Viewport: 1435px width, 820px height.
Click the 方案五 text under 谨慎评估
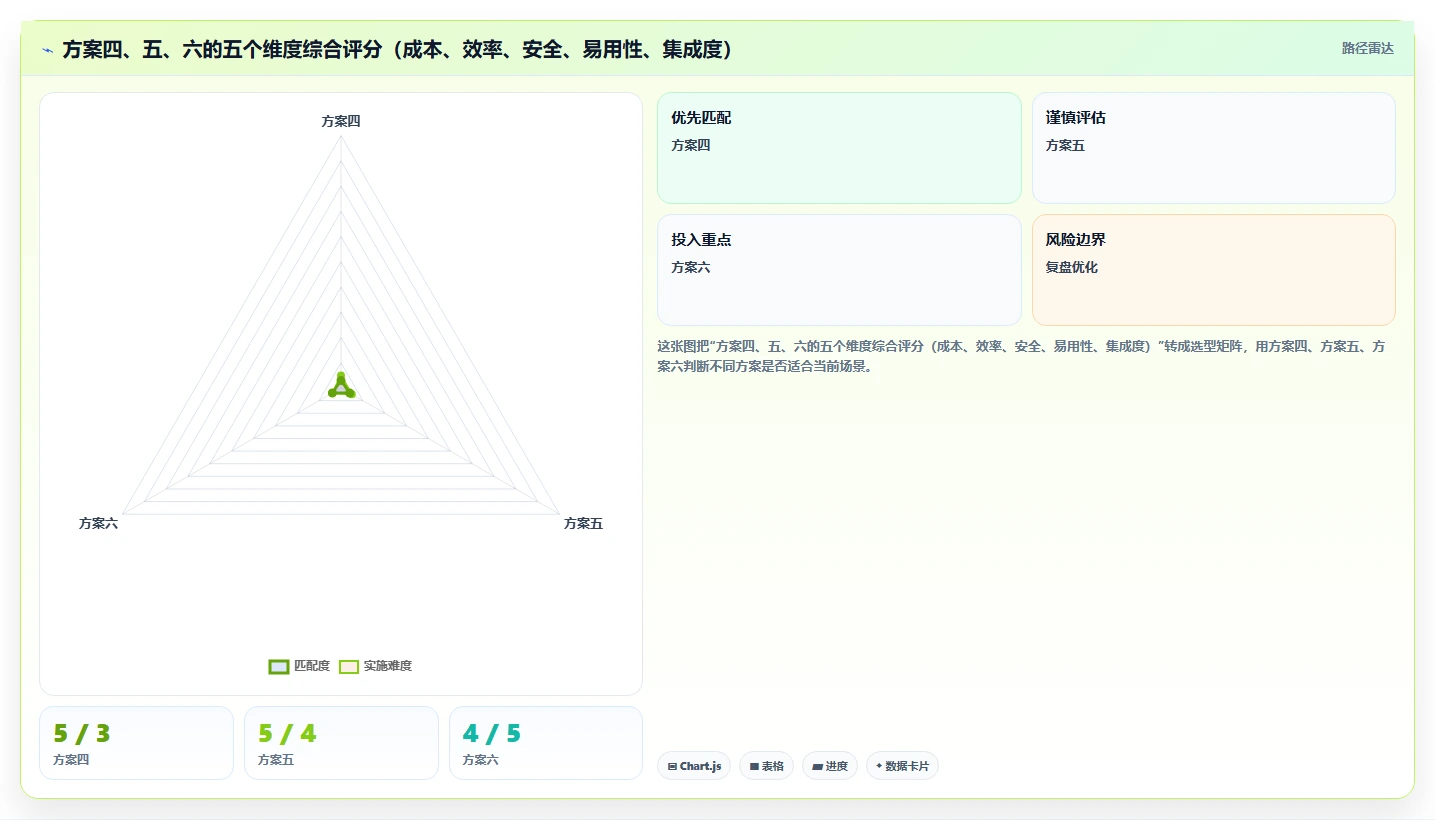pos(1065,145)
